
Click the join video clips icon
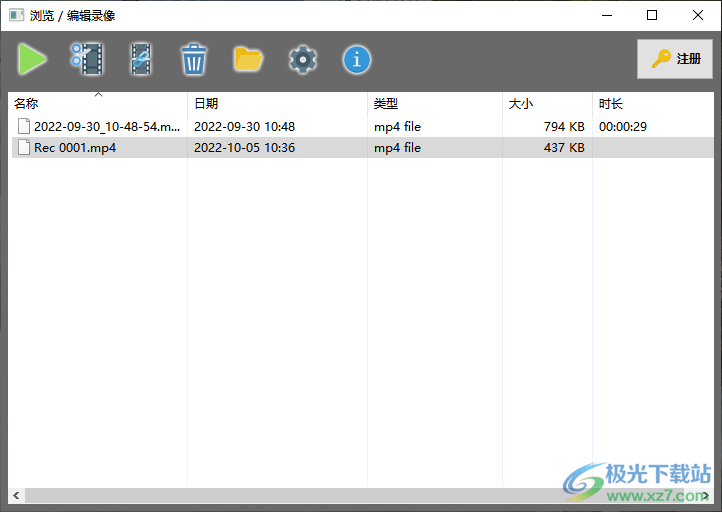pos(141,60)
